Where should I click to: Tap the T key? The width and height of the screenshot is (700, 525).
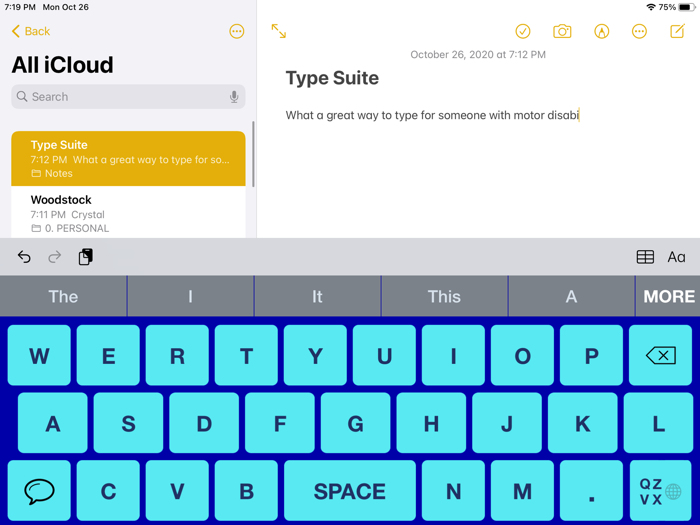click(x=246, y=355)
